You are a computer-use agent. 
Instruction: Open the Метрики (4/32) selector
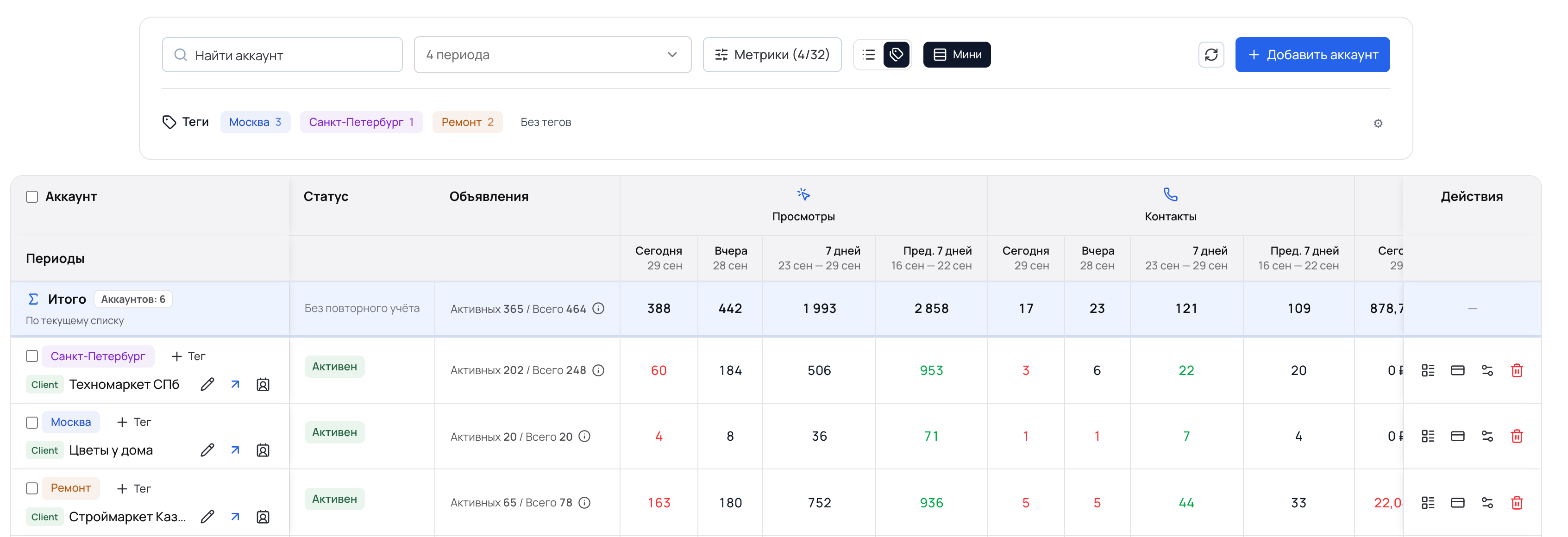pyautogui.click(x=772, y=55)
